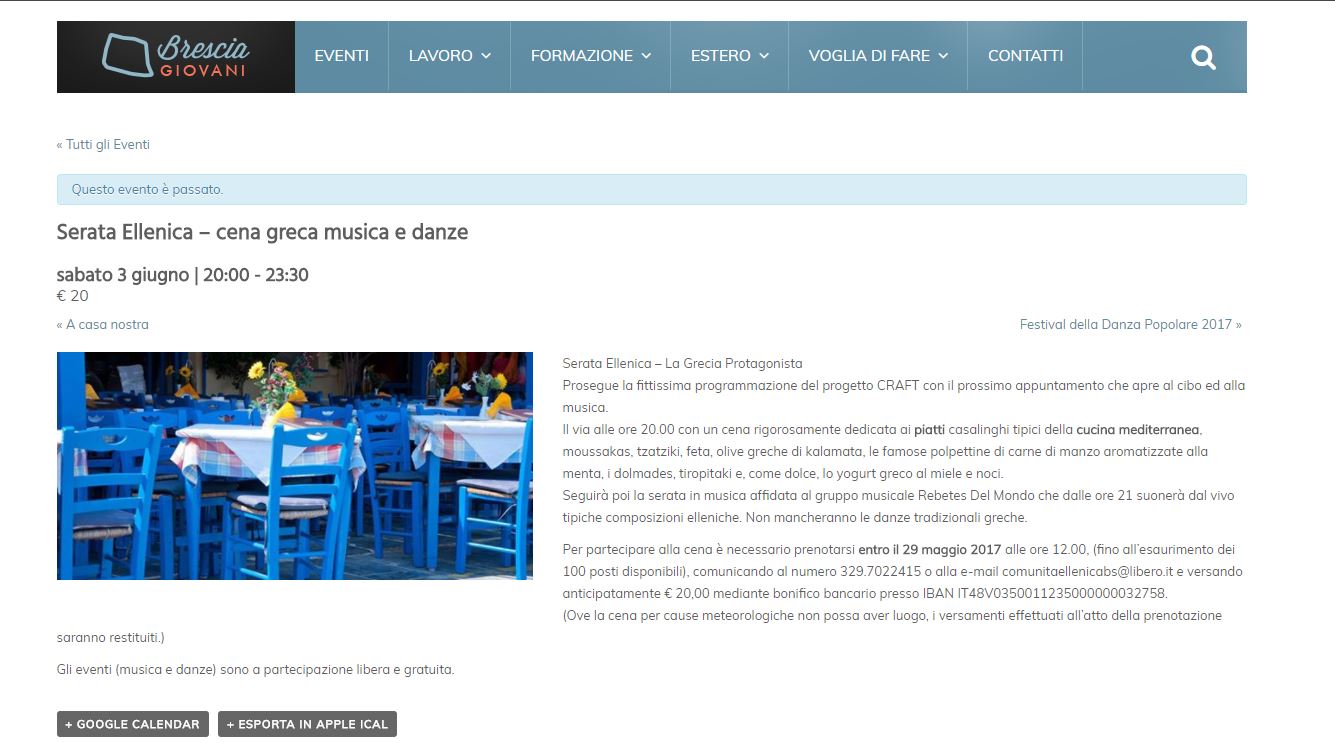Add event to Google Calendar

pos(133,724)
